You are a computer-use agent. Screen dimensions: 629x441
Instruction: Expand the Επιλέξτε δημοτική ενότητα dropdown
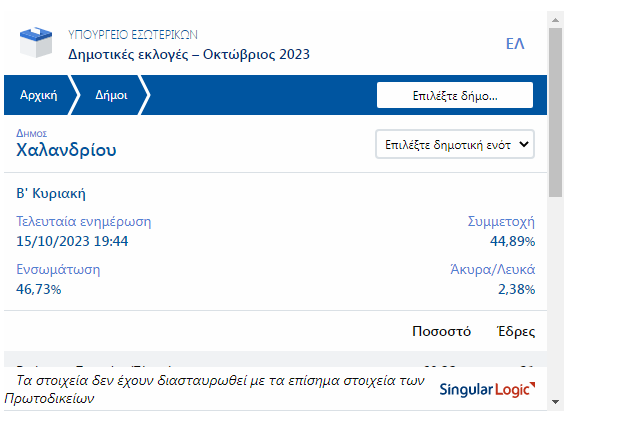(x=455, y=144)
